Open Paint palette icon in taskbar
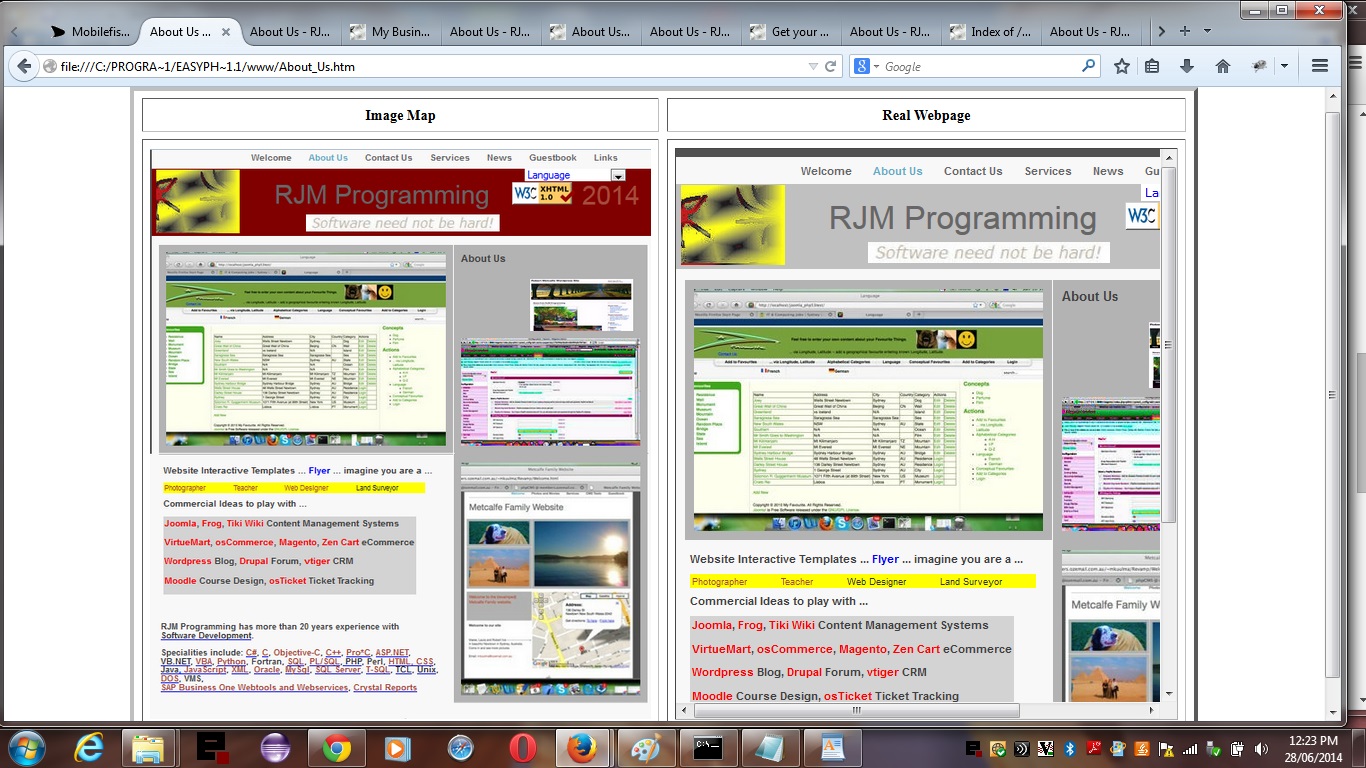 [646, 747]
